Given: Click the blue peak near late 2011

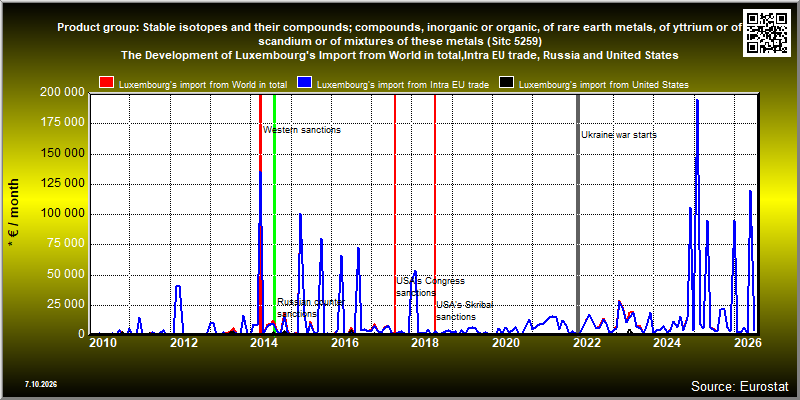Looking at the screenshot, I should point(178,286).
